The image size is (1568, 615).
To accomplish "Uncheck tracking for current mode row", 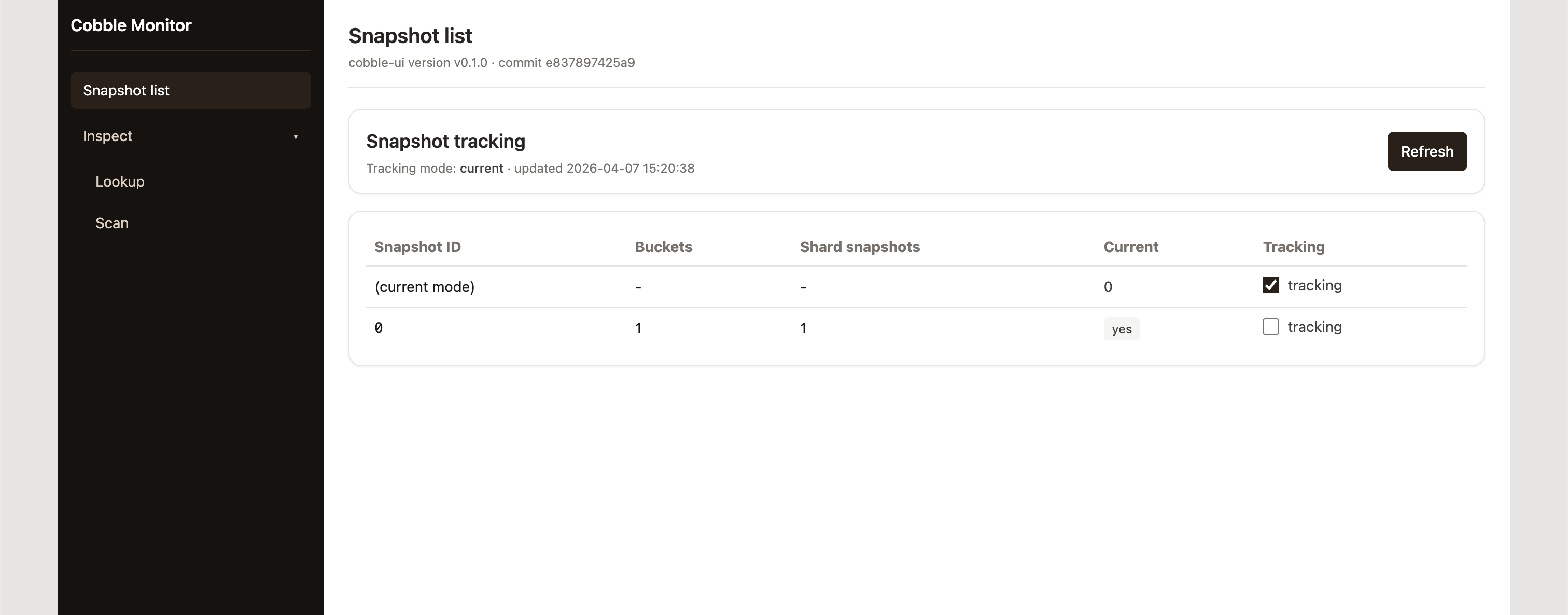I will (1270, 285).
